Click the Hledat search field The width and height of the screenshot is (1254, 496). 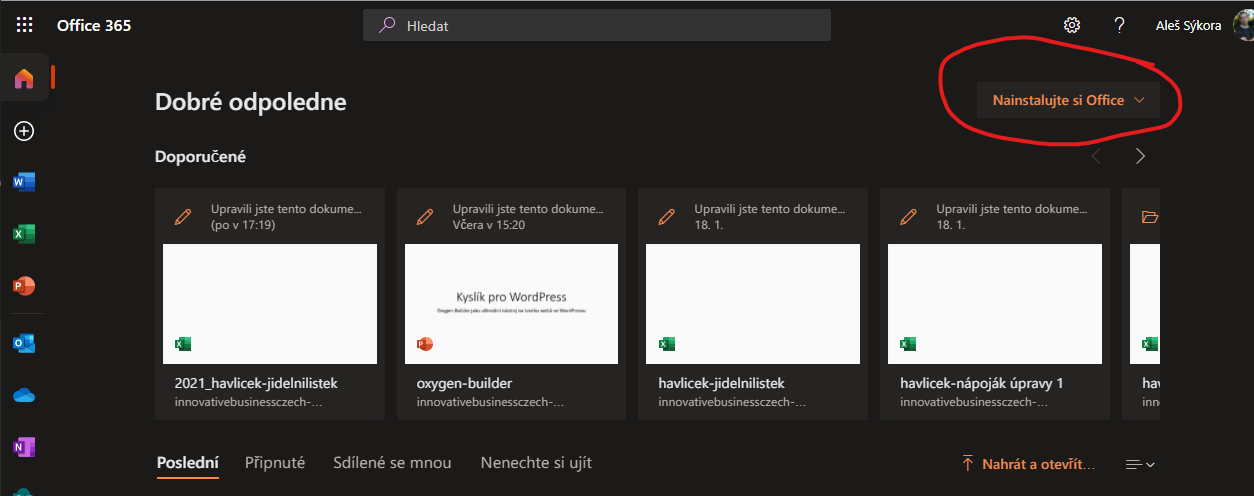click(597, 25)
